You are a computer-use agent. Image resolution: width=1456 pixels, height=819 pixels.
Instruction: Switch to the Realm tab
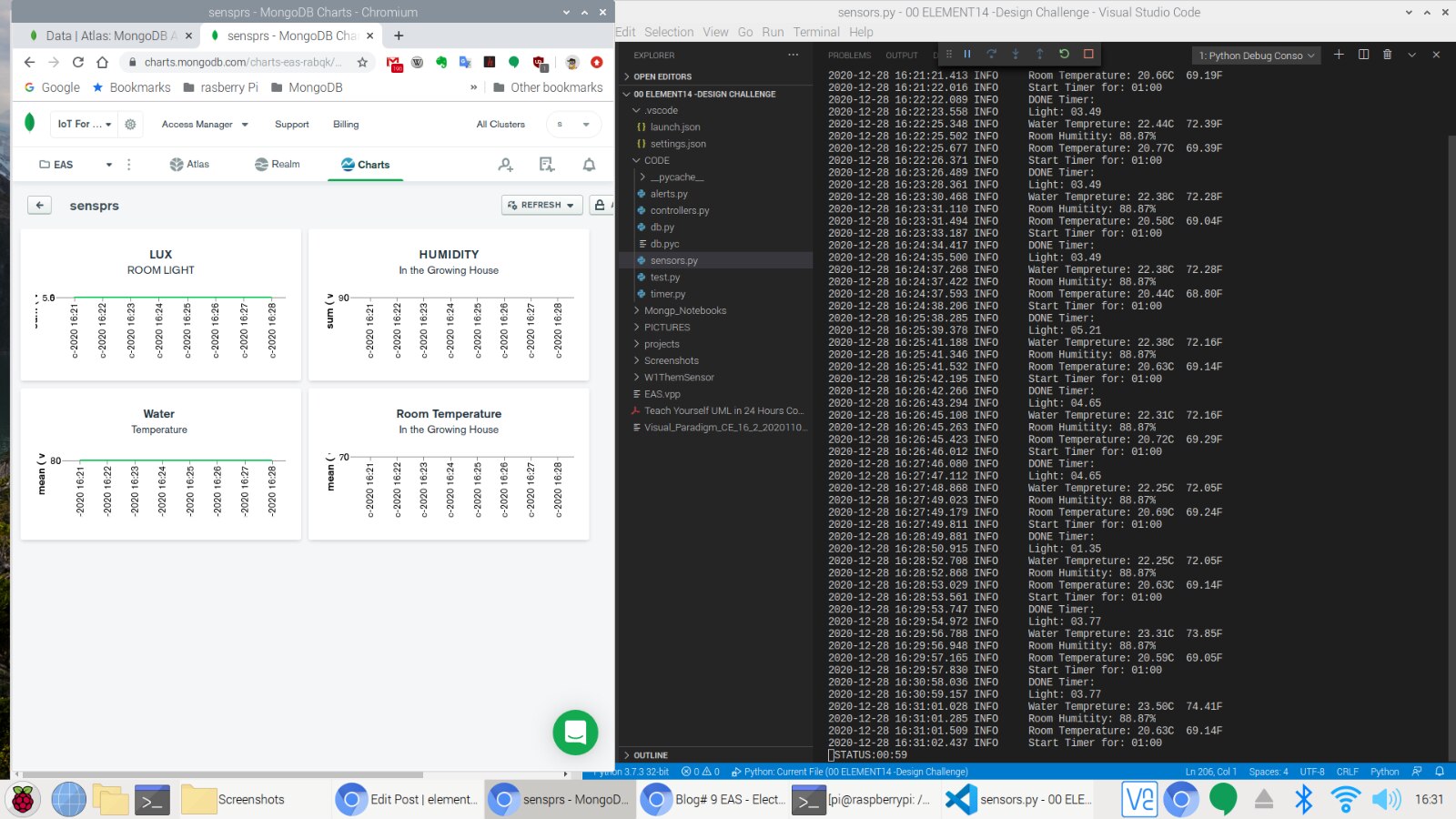278,165
